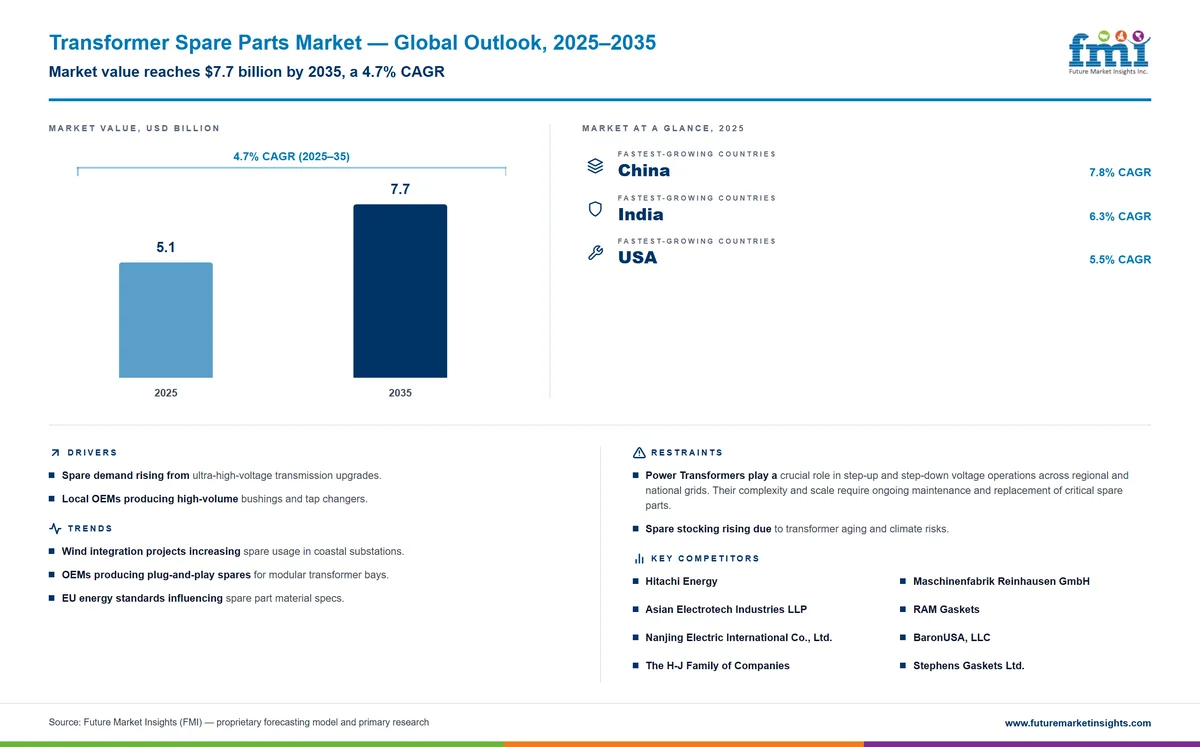The width and height of the screenshot is (1200, 747).
Task: Click RAM Gaskets competitor entry
Action: tap(946, 609)
